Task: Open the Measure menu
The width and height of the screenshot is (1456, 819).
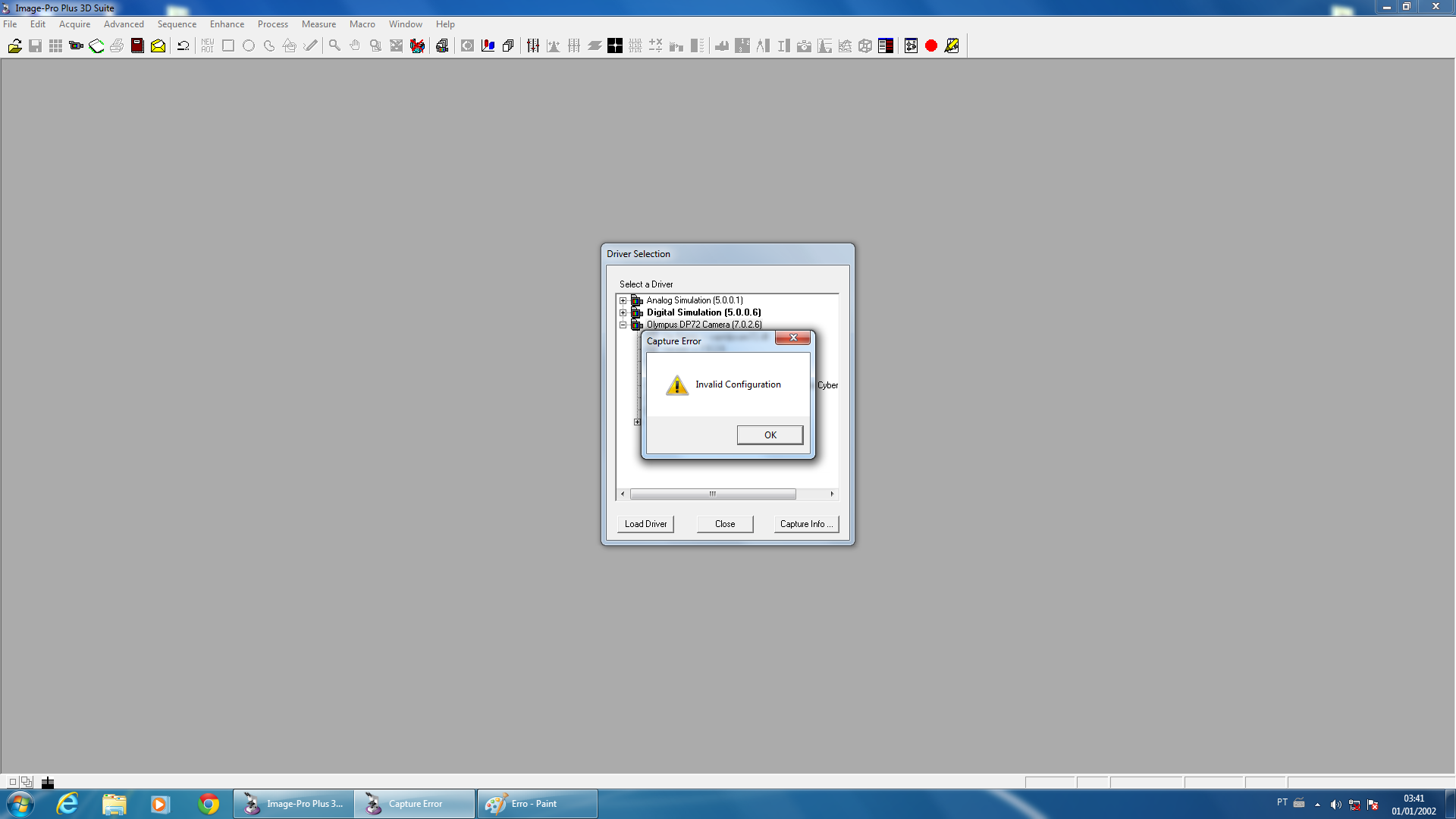Action: click(318, 24)
